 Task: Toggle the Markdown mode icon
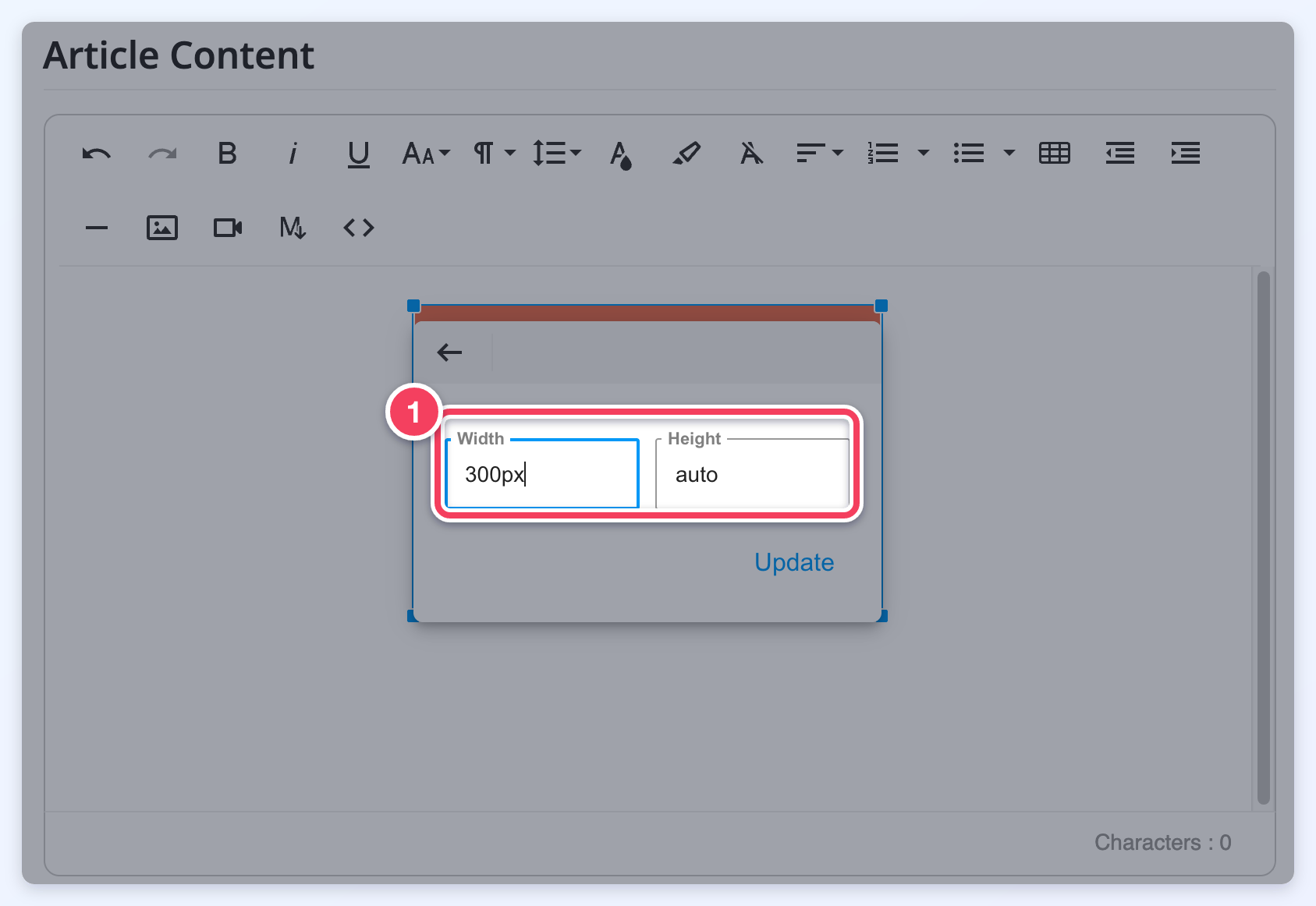(293, 228)
